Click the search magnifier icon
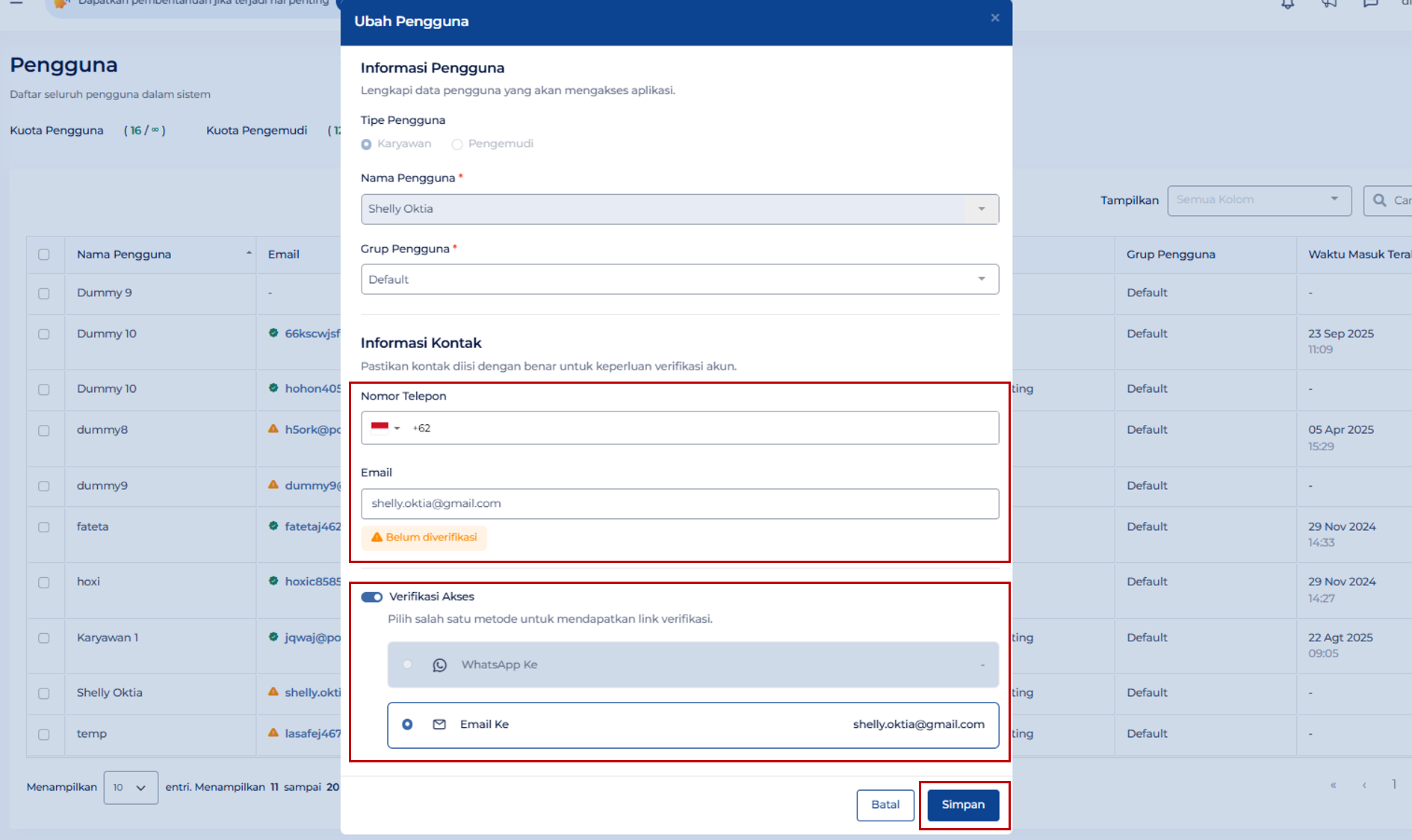 pyautogui.click(x=1380, y=200)
